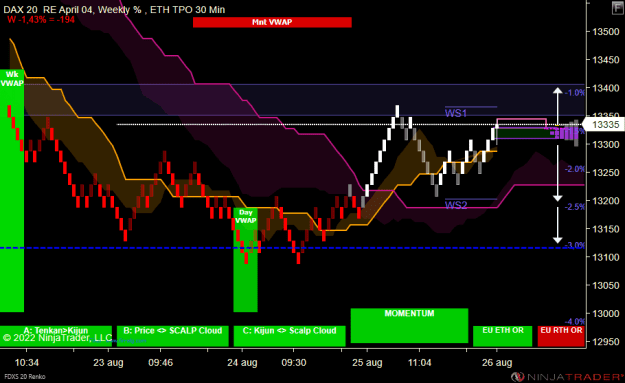Click the F icon in top-right corner
This screenshot has width=625, height=383.
[617, 8]
